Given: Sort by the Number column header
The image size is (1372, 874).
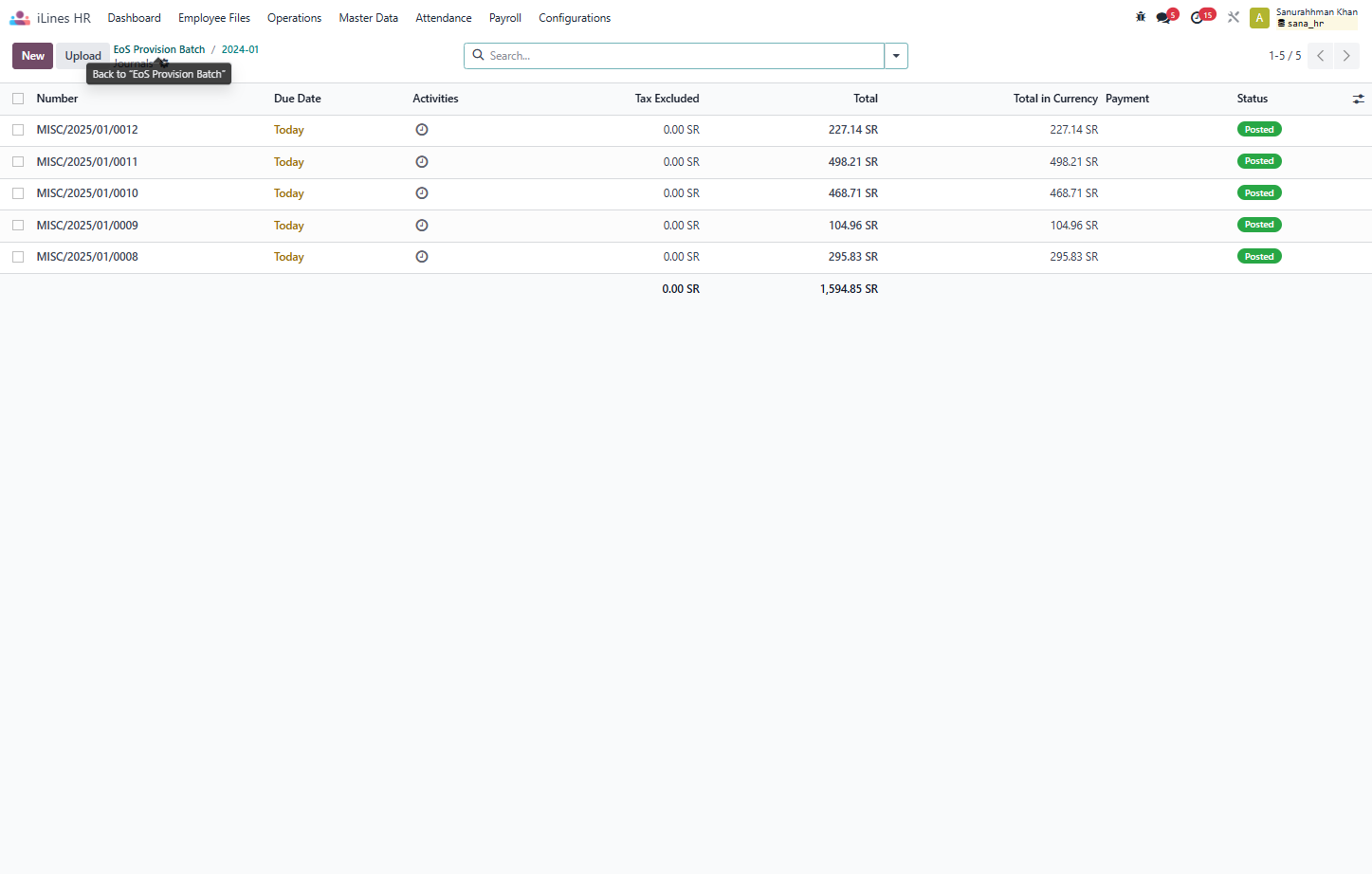Looking at the screenshot, I should [x=57, y=99].
